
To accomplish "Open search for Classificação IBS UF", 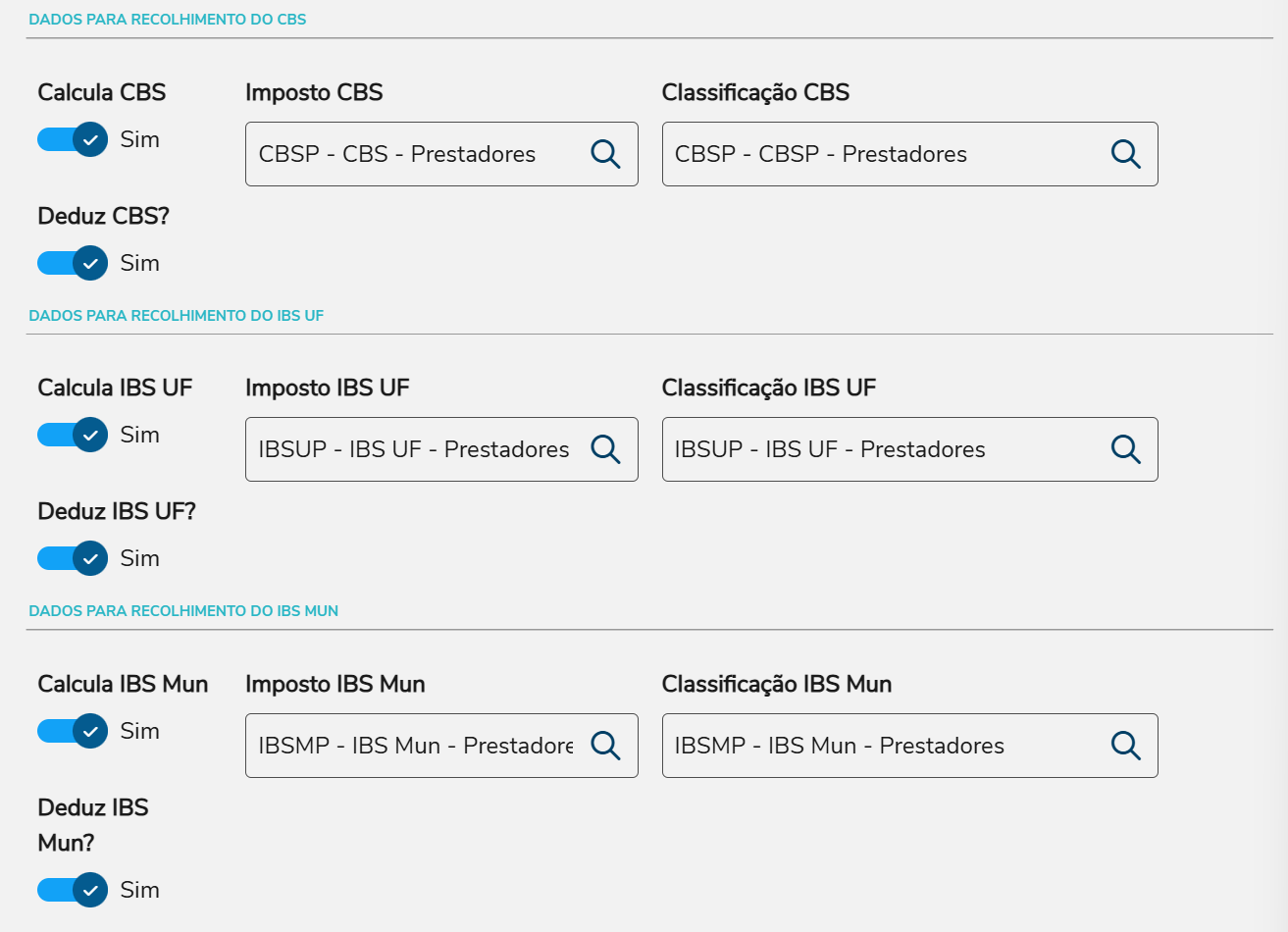I will pyautogui.click(x=1125, y=449).
